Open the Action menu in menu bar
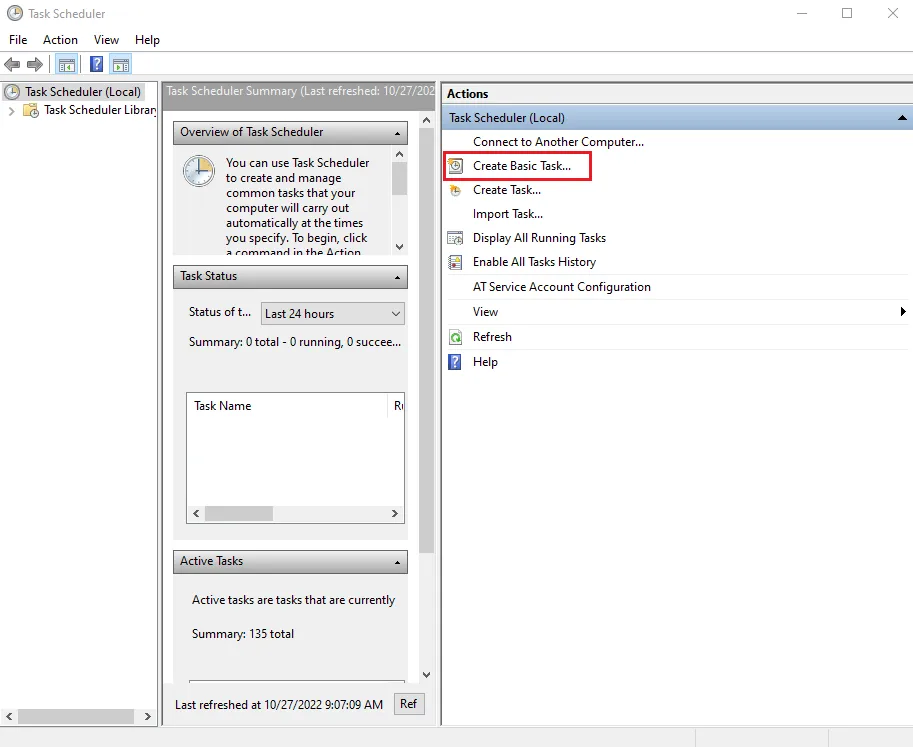Image resolution: width=913 pixels, height=747 pixels. click(x=60, y=40)
